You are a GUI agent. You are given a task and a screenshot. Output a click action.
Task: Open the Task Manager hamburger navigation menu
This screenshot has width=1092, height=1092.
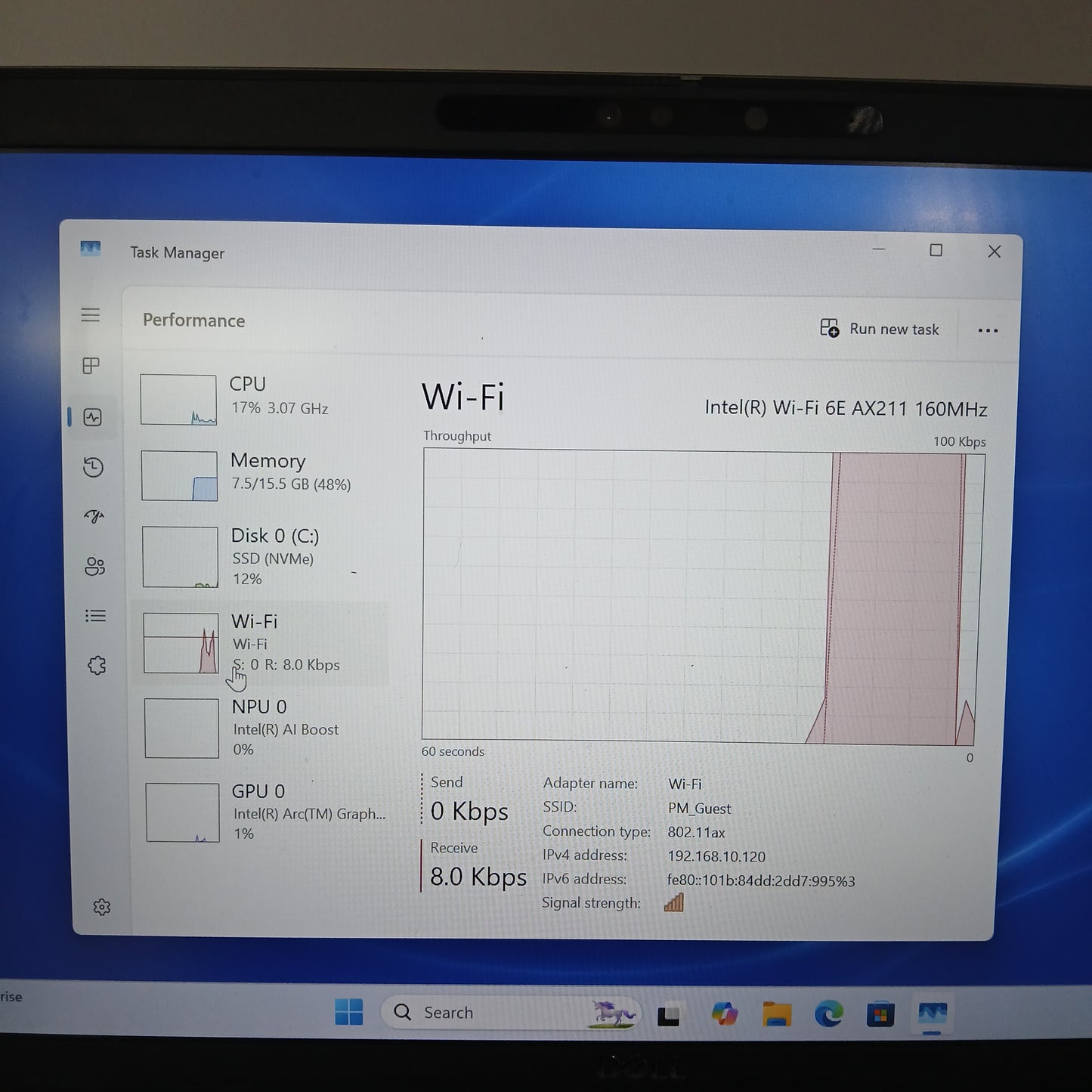pos(90,315)
